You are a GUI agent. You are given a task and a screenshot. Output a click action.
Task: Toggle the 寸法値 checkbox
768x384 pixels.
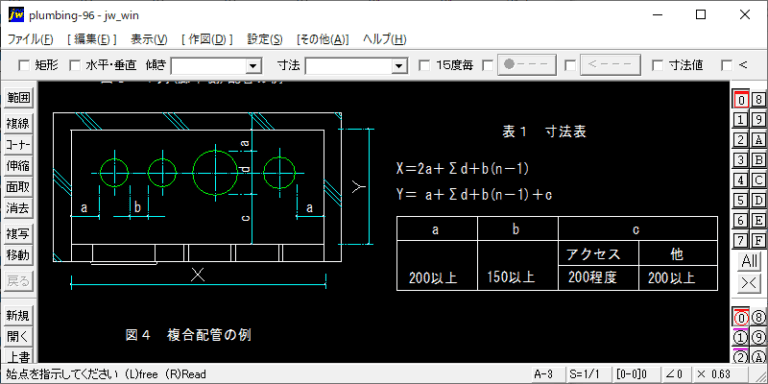point(658,65)
